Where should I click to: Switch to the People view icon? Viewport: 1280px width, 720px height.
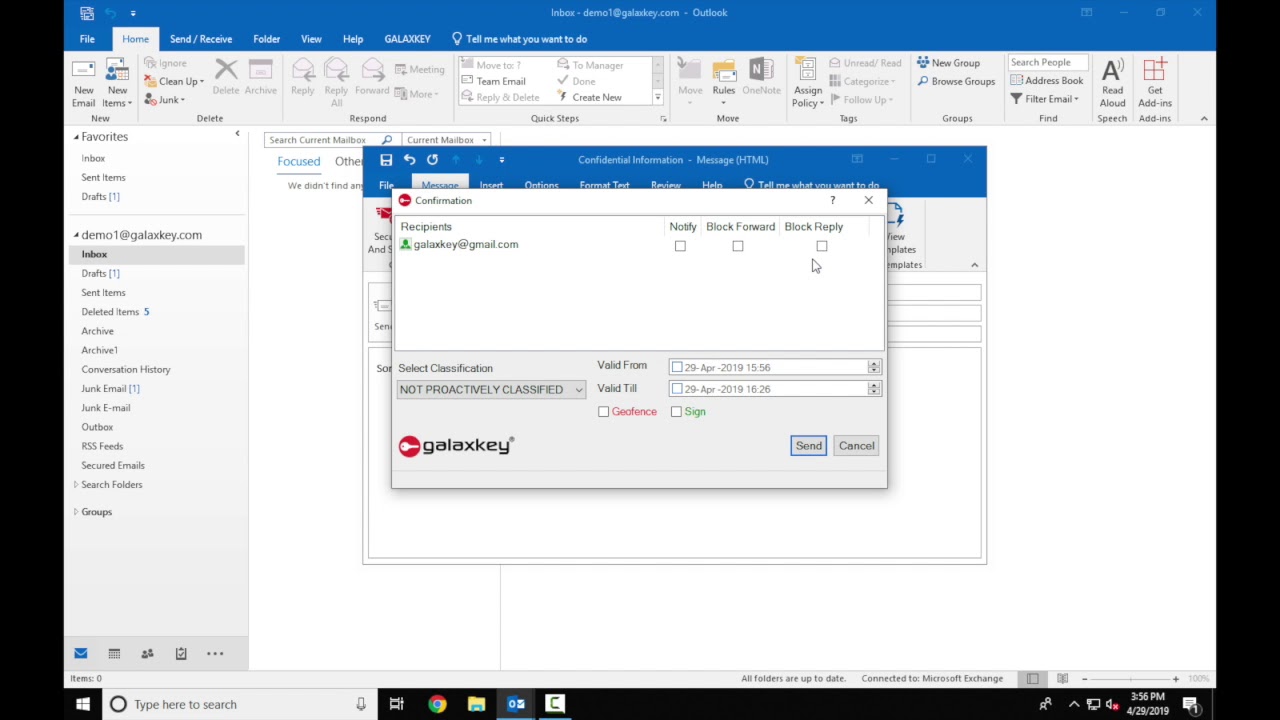click(147, 654)
